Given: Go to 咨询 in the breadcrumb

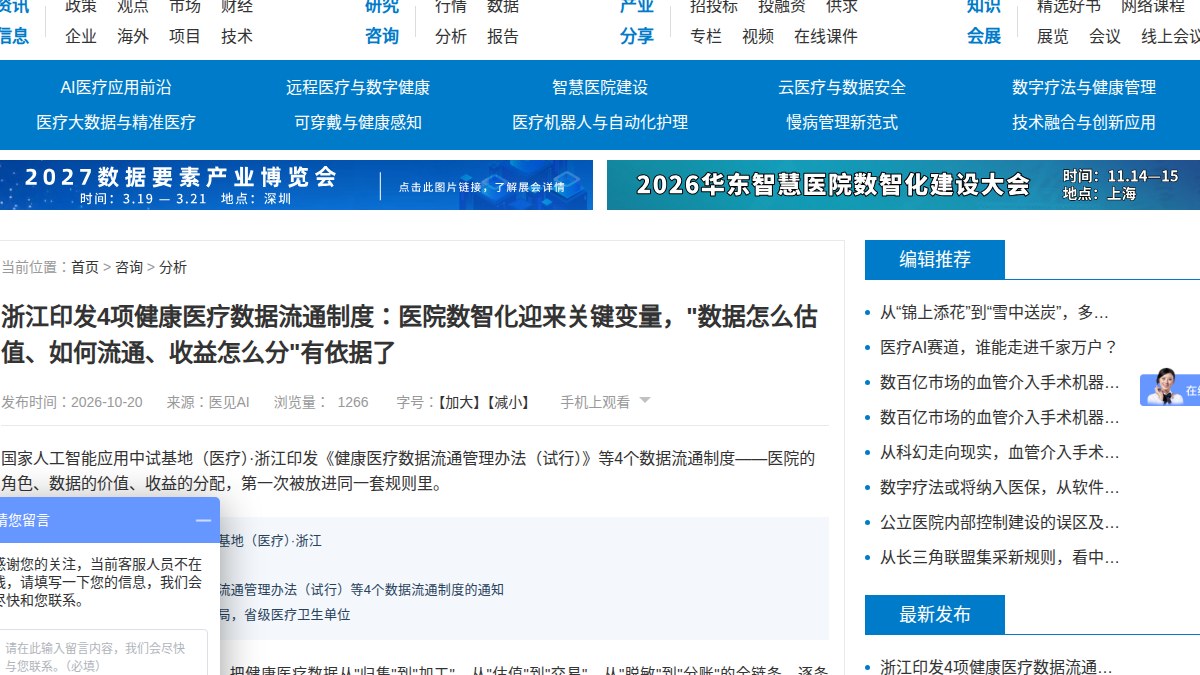Looking at the screenshot, I should coord(129,267).
